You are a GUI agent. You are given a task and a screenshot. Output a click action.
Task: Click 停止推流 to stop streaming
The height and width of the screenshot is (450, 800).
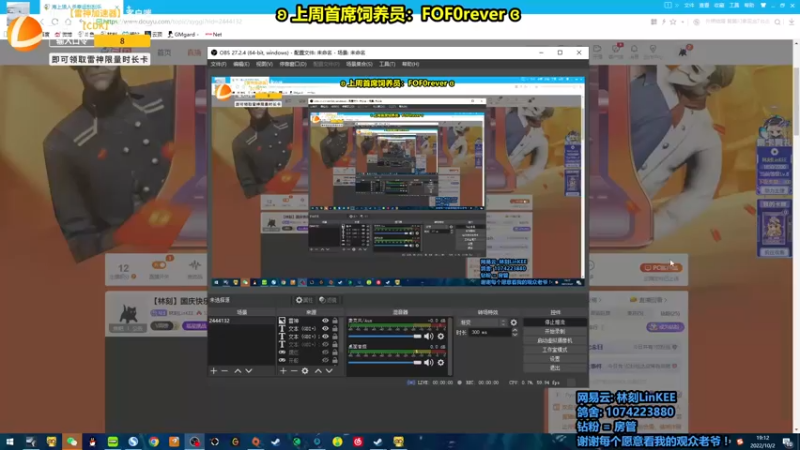[x=555, y=322]
